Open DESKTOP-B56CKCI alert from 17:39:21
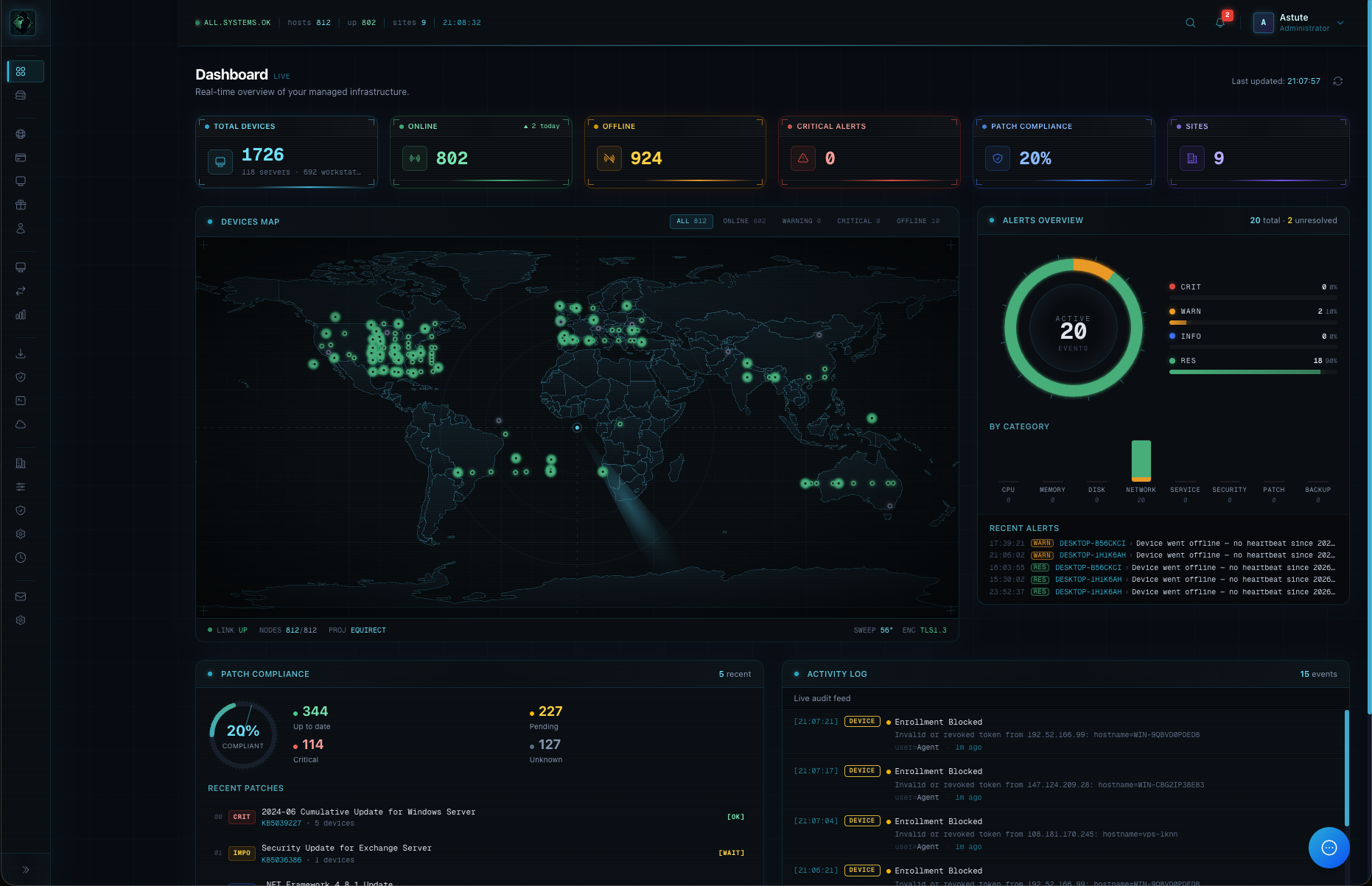Viewport: 1372px width, 886px height. pos(1162,544)
